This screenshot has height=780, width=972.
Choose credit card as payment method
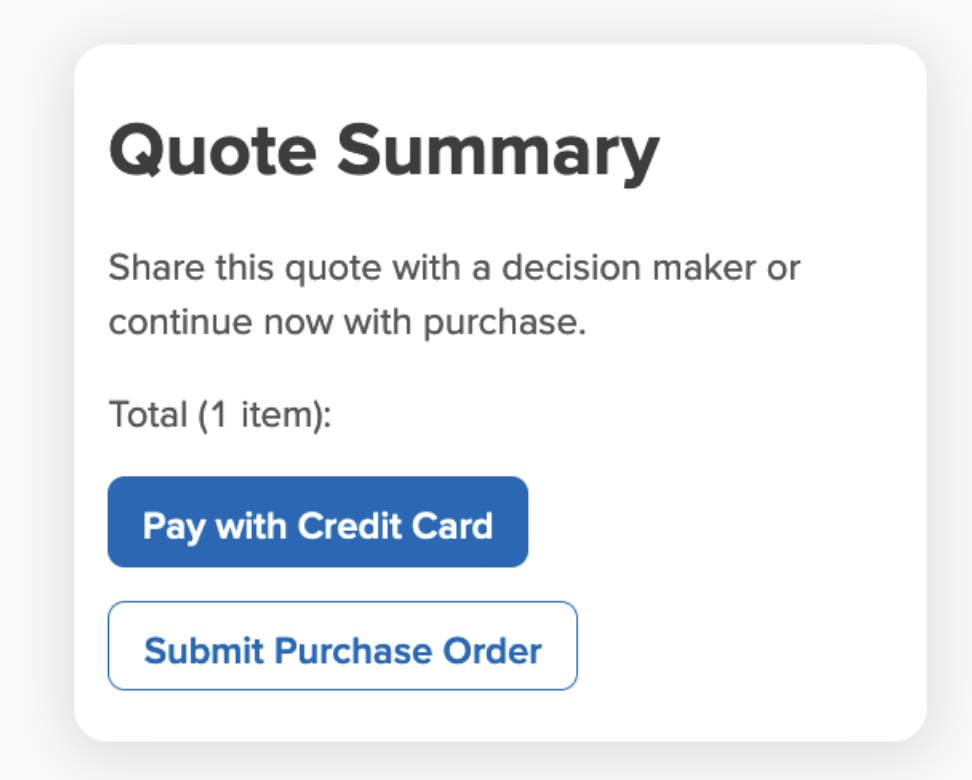click(317, 521)
